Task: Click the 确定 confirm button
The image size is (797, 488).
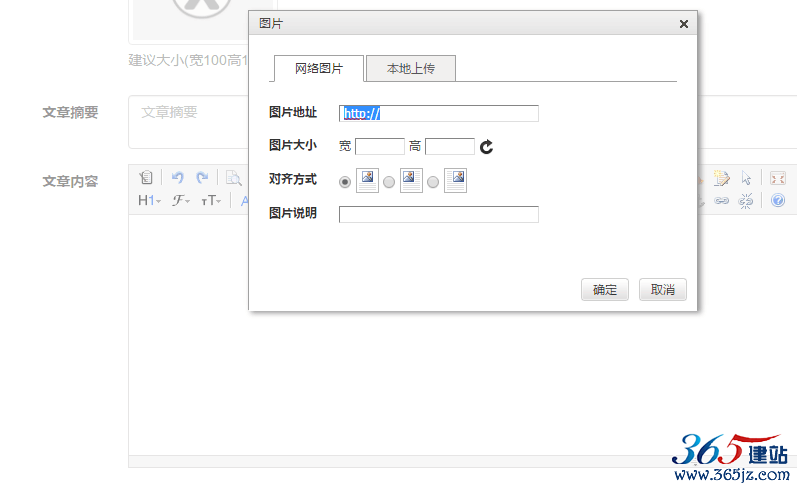Action: (x=605, y=290)
